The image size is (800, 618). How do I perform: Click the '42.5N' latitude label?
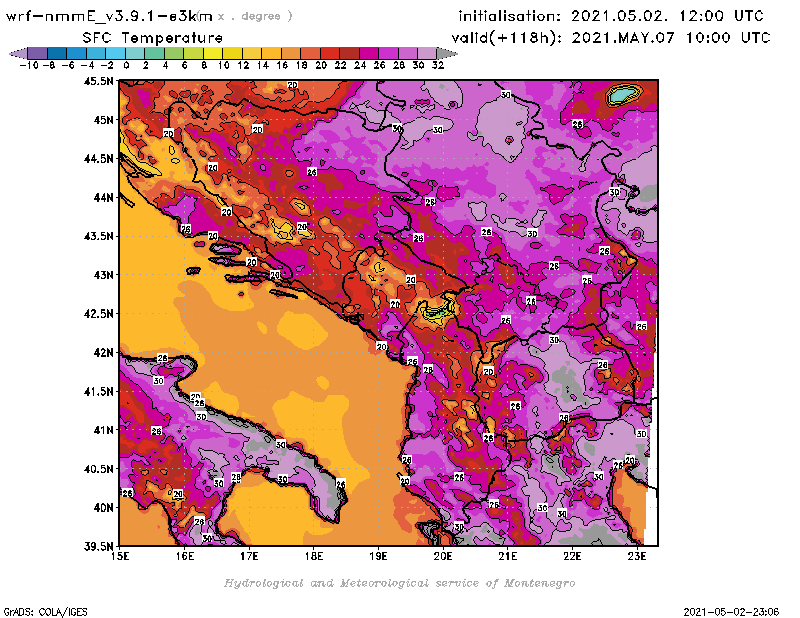(x=98, y=314)
